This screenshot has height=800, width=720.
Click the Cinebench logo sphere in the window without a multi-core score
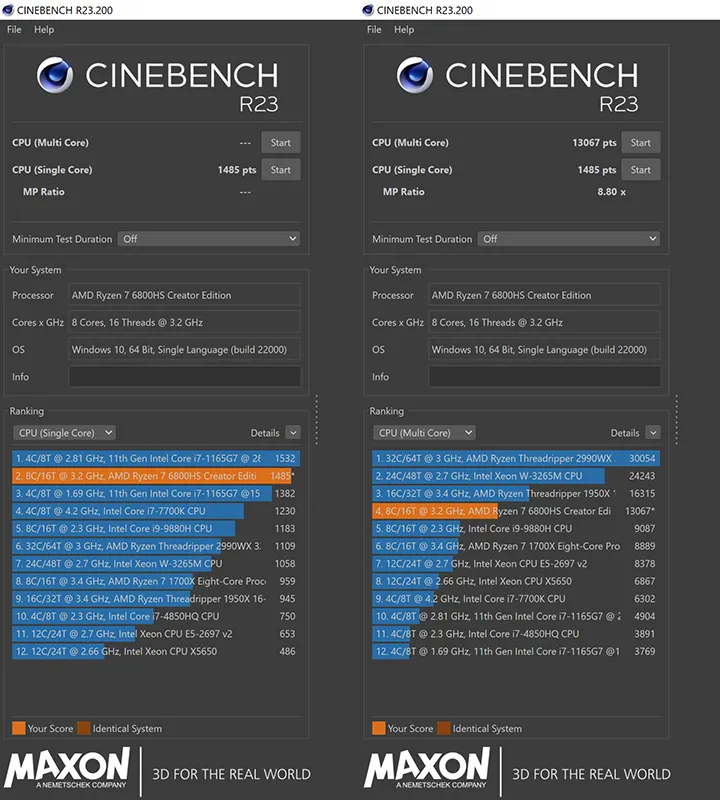point(55,76)
